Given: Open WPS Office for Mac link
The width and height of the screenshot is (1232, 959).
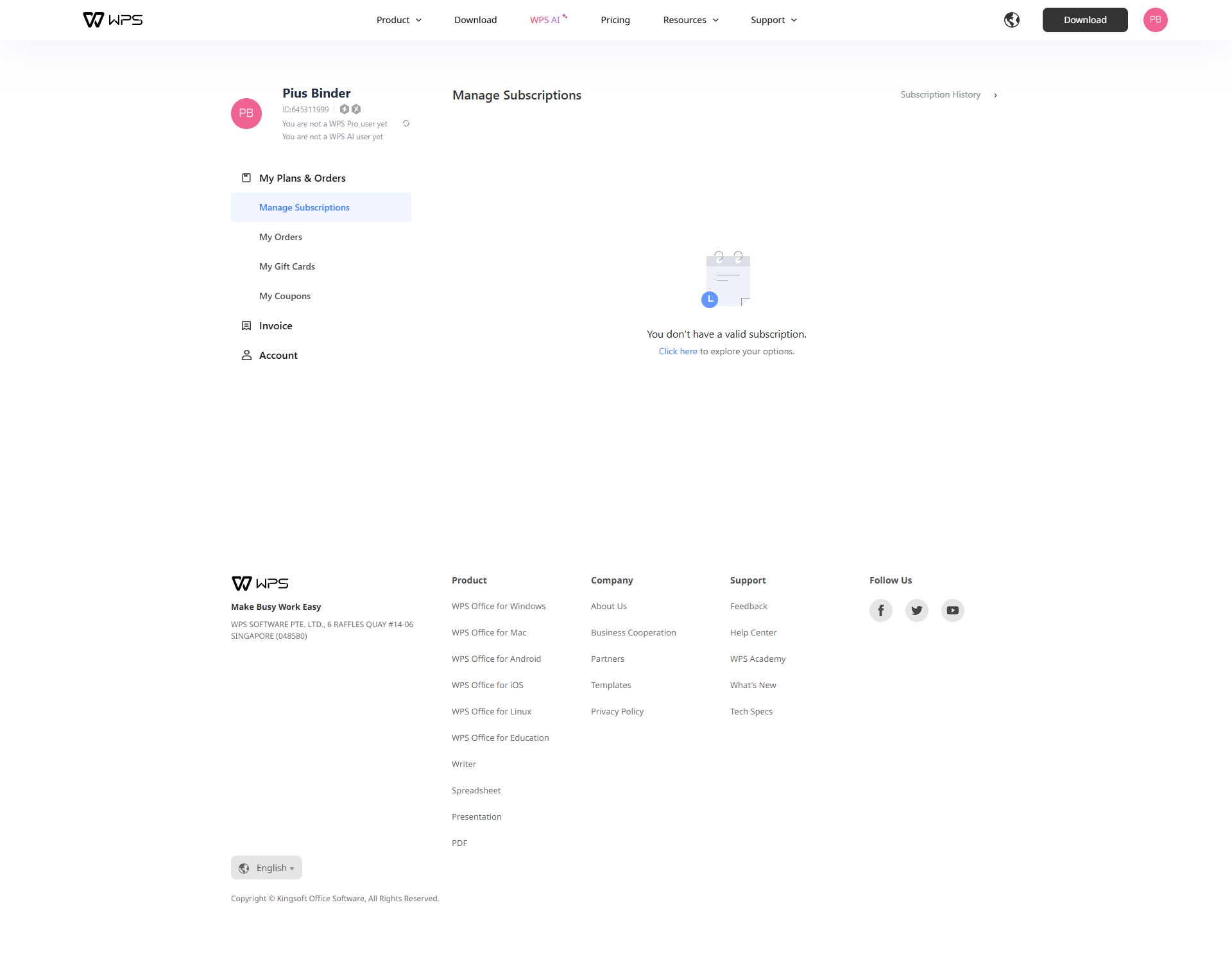Looking at the screenshot, I should click(489, 632).
